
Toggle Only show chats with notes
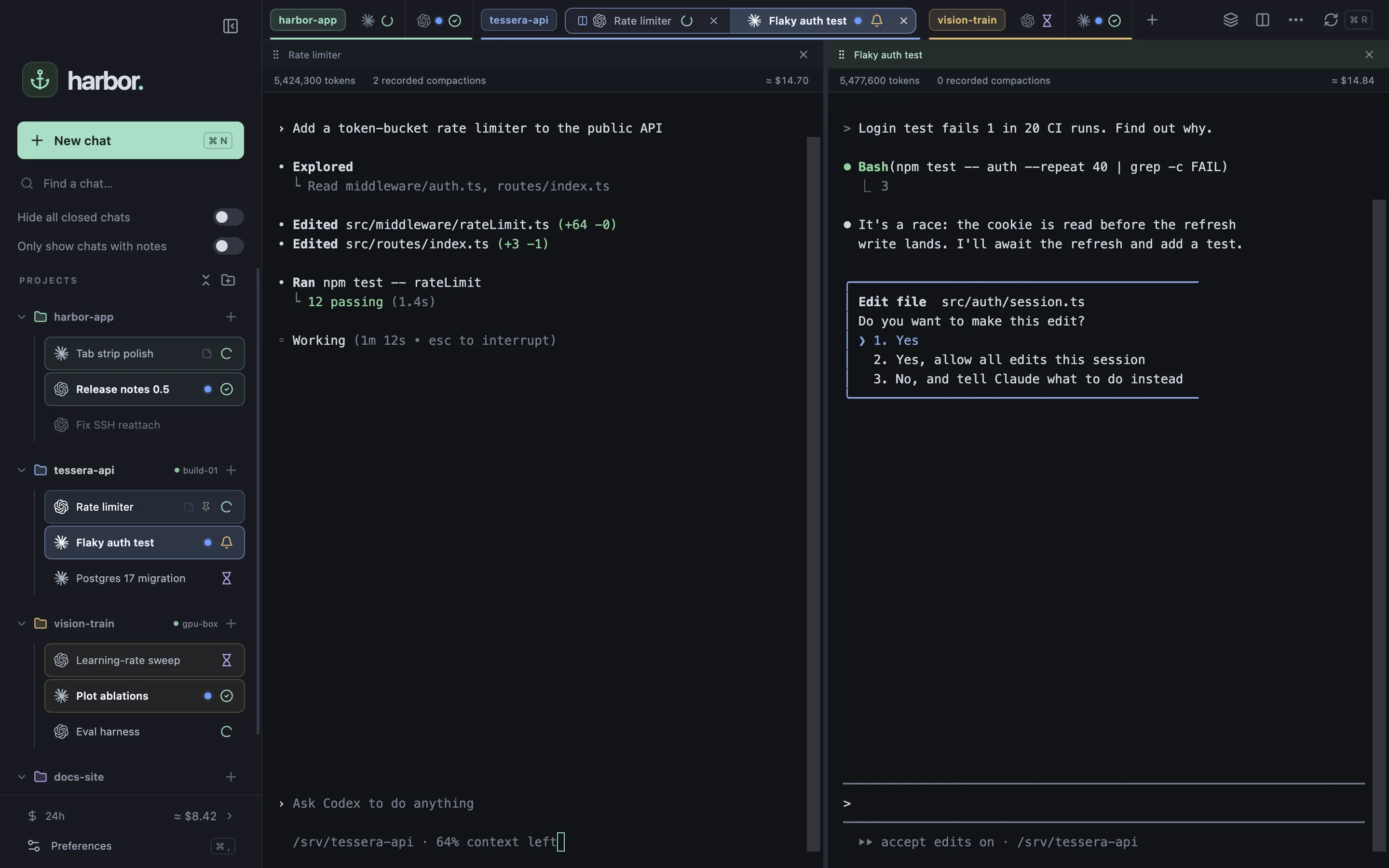coord(228,246)
